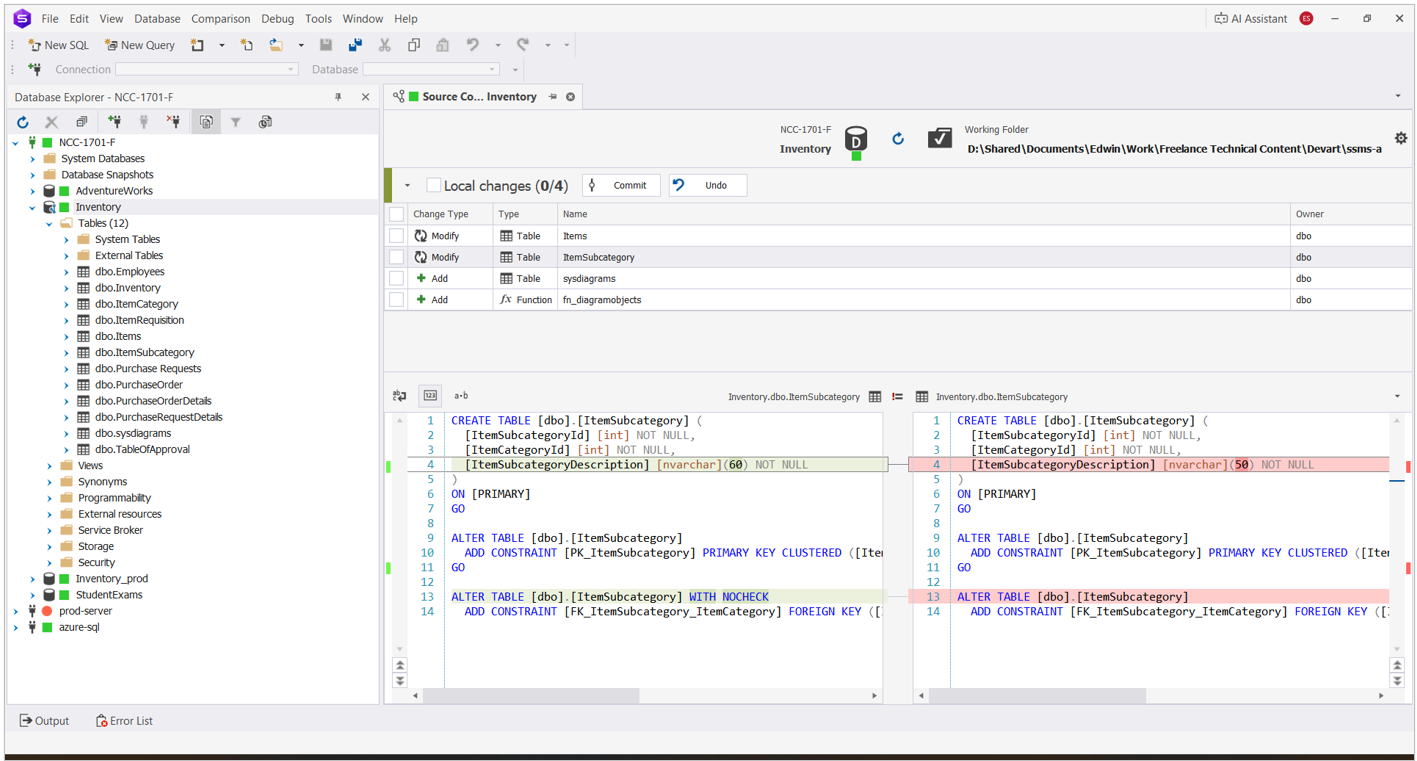Click the Close Connection red-X plug icon

click(174, 122)
